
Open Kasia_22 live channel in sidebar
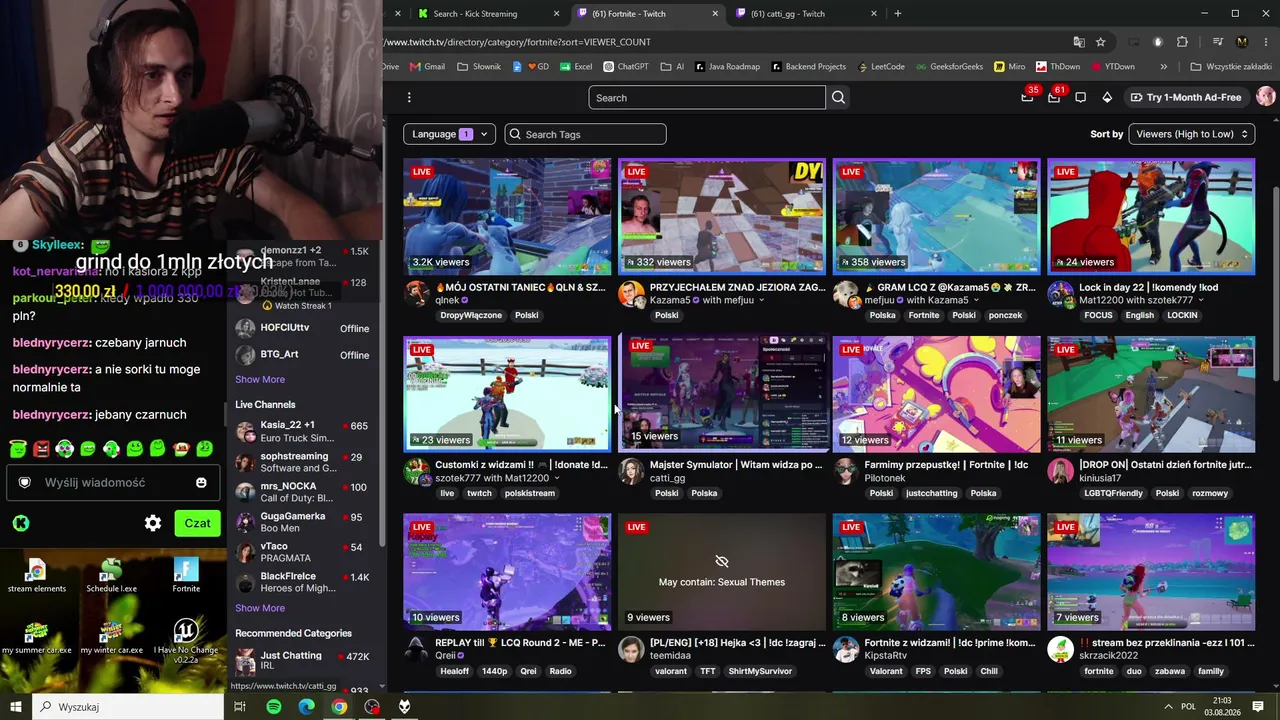(302, 431)
